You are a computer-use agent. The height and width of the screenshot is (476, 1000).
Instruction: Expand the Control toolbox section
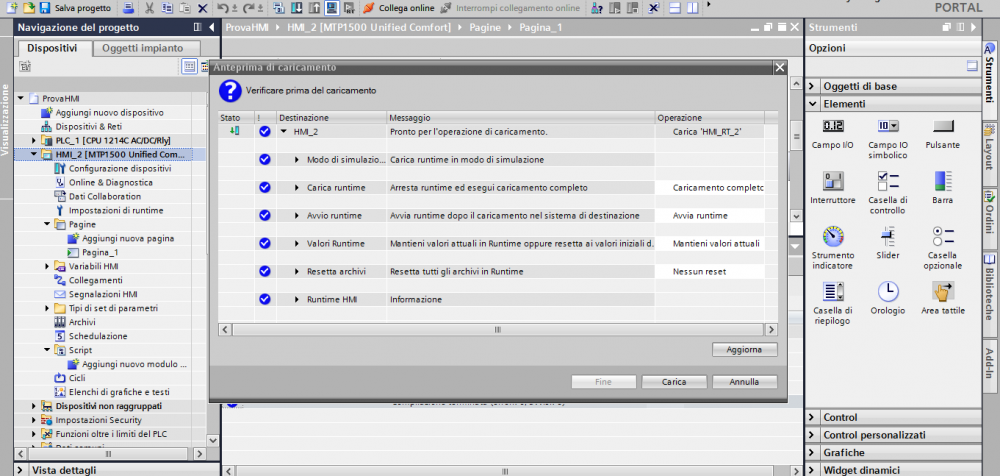click(x=812, y=417)
